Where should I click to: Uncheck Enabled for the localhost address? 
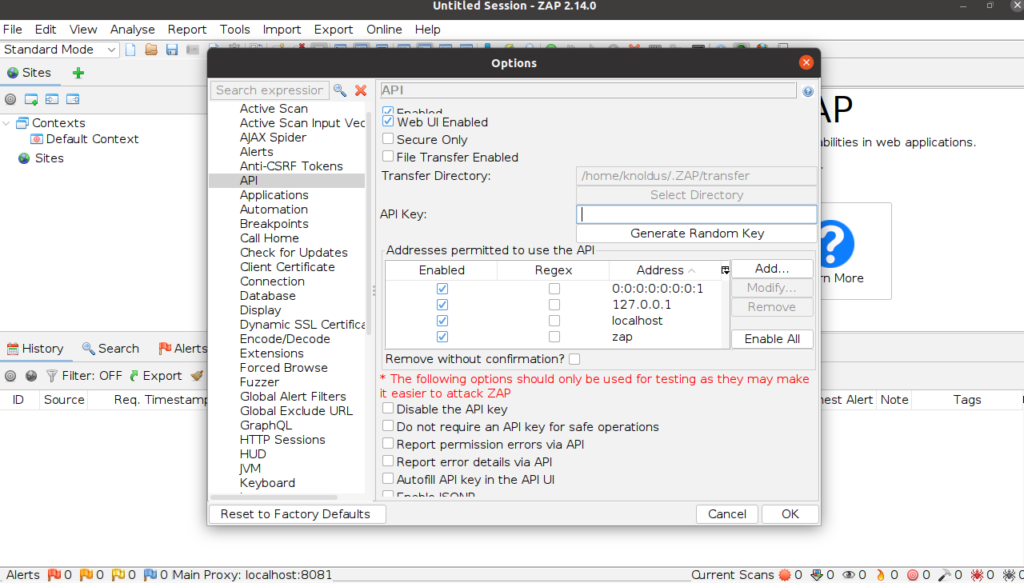[442, 321]
